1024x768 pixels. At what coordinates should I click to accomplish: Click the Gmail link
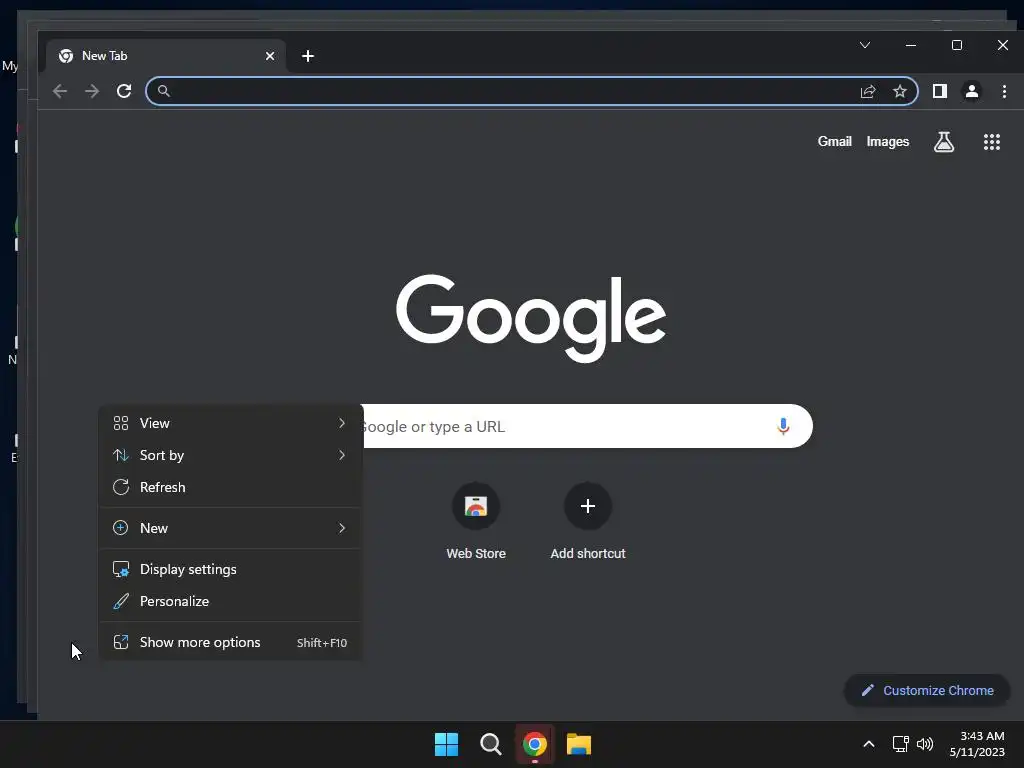click(x=835, y=142)
